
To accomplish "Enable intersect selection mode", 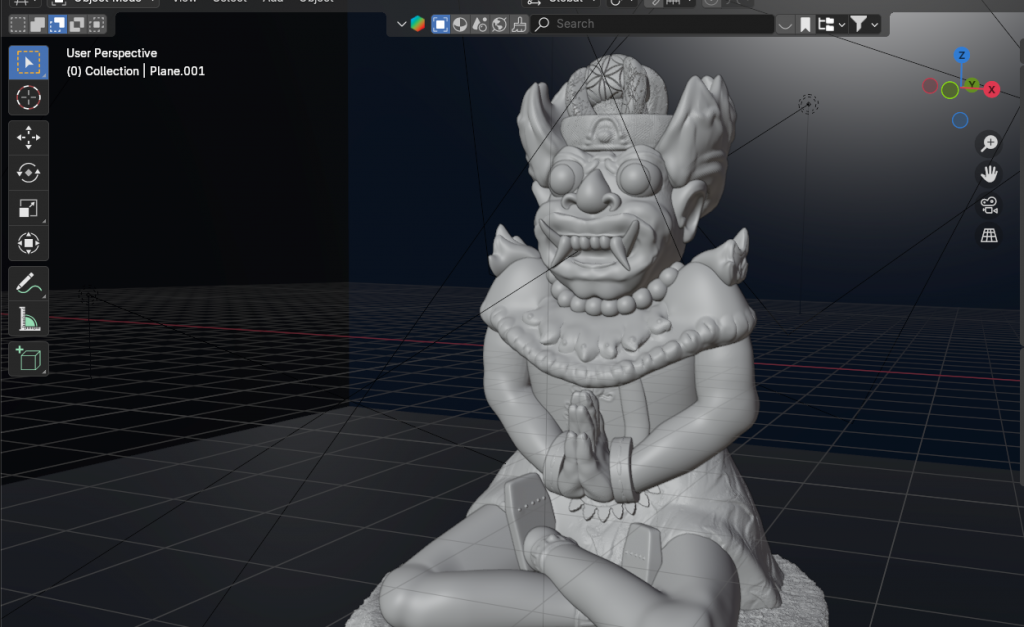I will click(x=97, y=24).
